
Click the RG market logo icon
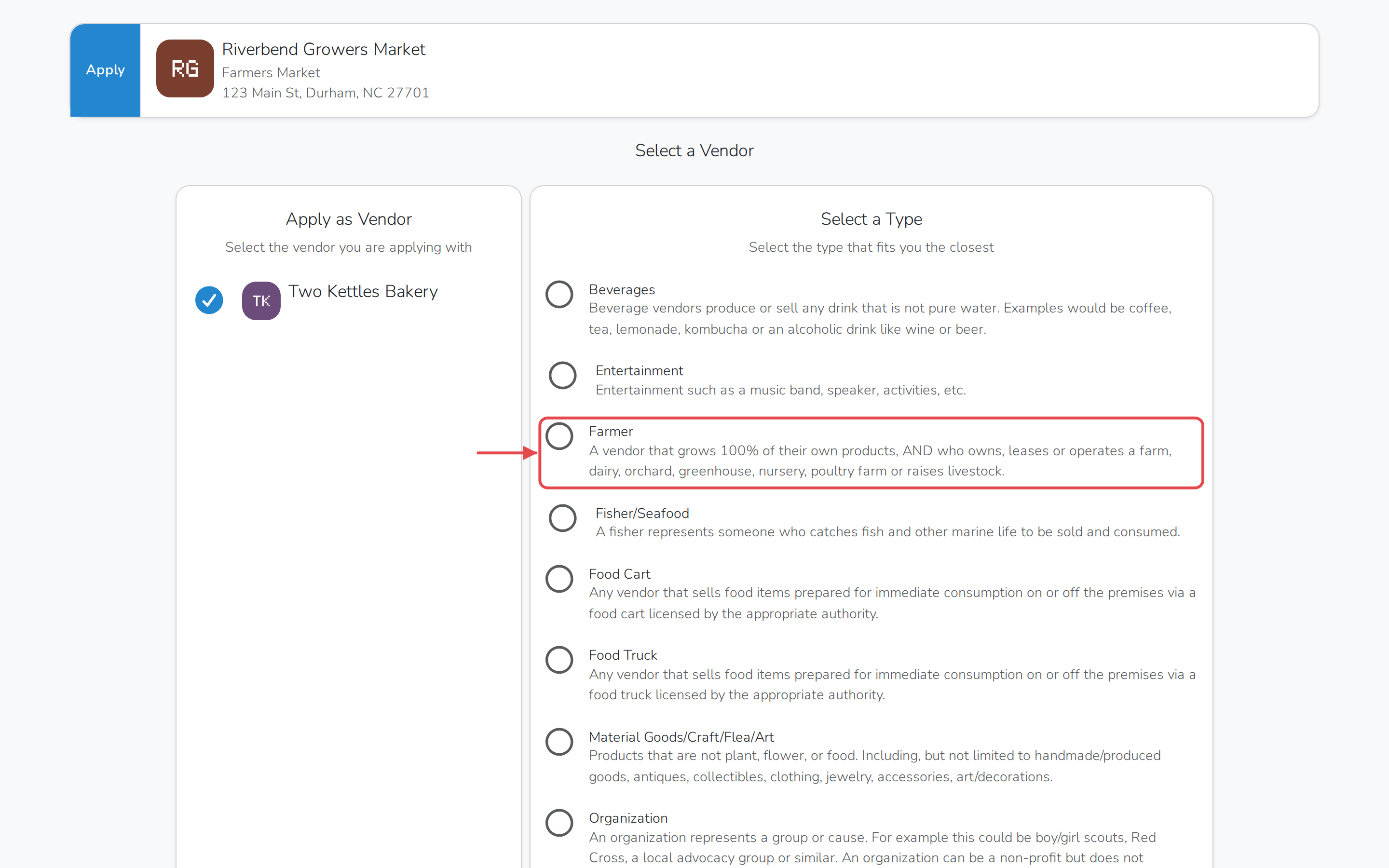(185, 68)
